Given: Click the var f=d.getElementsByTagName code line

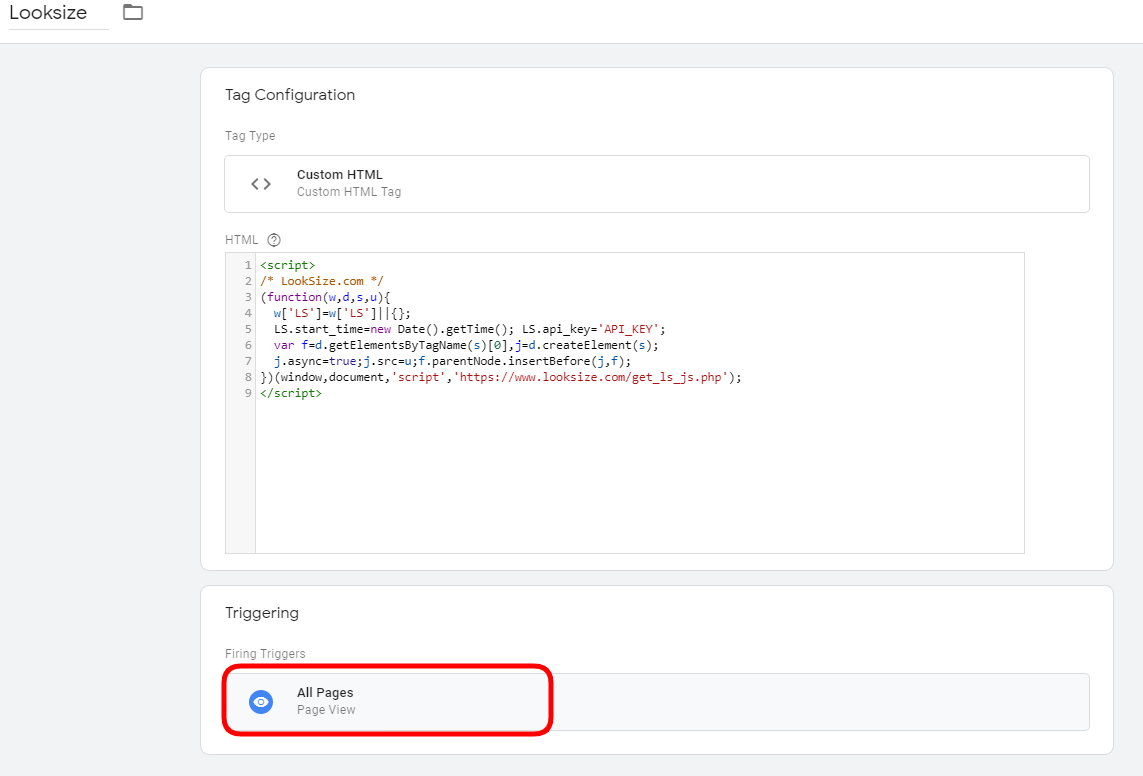Looking at the screenshot, I should click(x=466, y=345).
